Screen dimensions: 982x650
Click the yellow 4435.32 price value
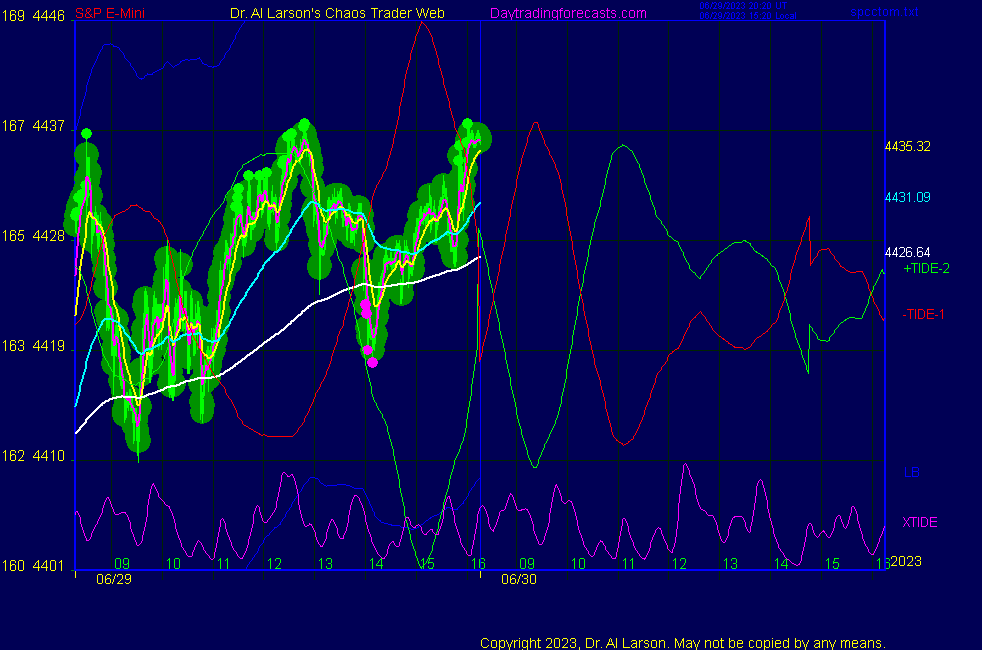907,147
